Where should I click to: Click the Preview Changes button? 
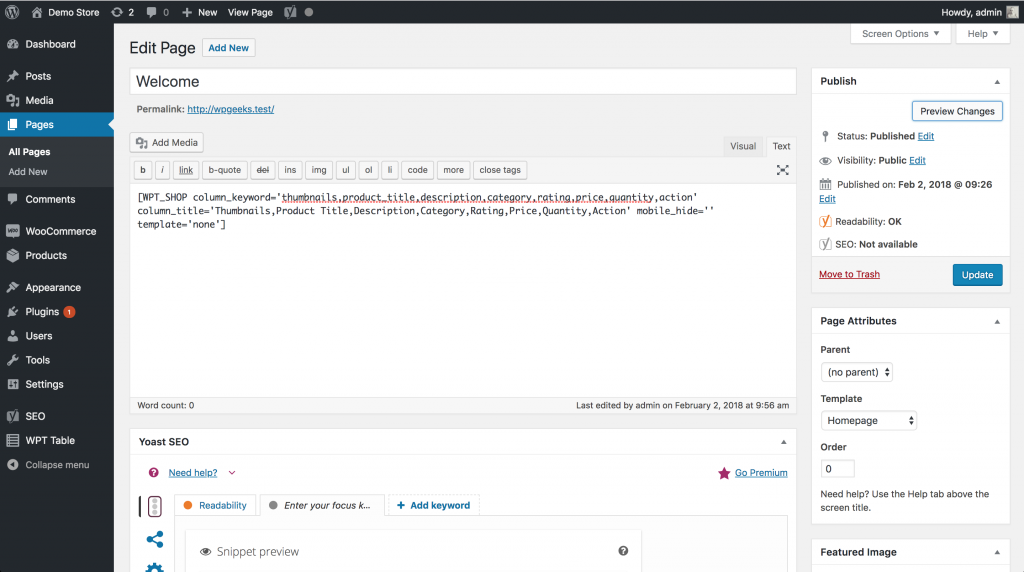click(x=957, y=111)
